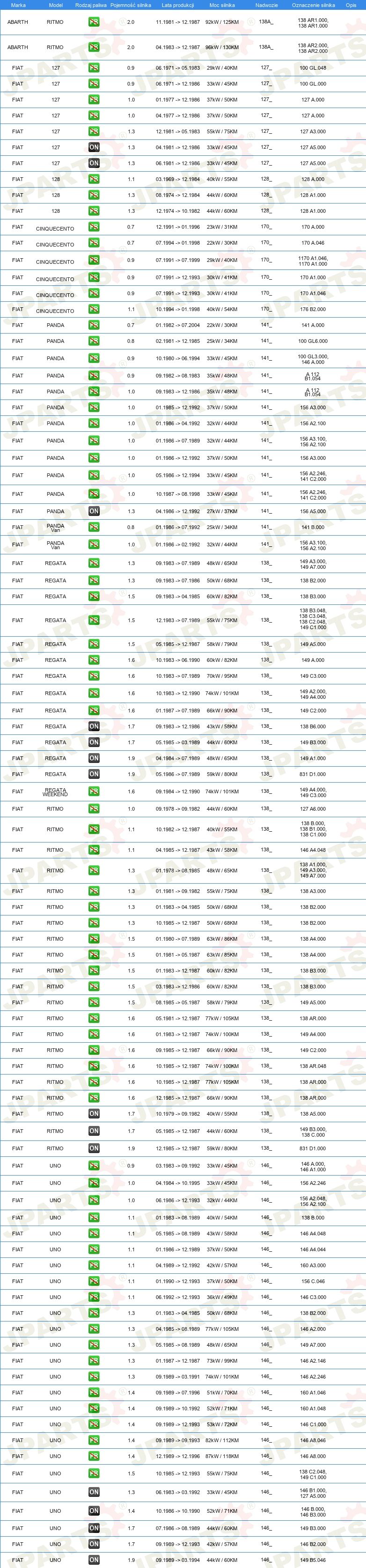Image resolution: width=366 pixels, height=1568 pixels.
Task: Click petrol icon in Uno 156 C.046 row
Action: pos(94,1281)
